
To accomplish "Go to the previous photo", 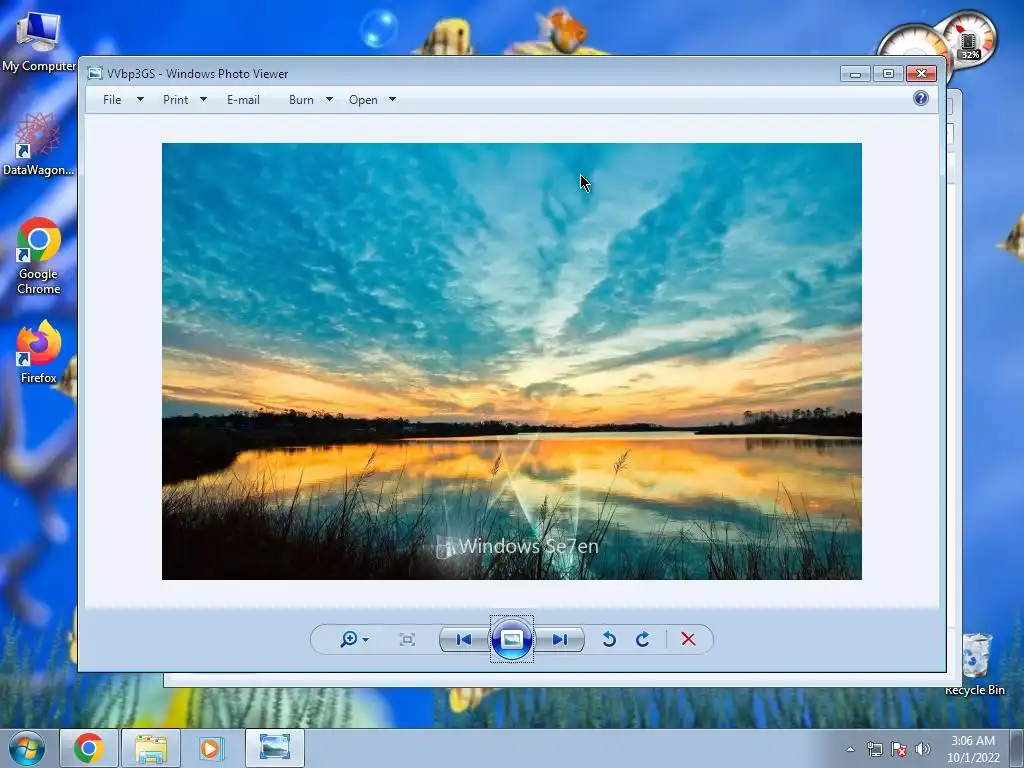I will click(x=464, y=639).
